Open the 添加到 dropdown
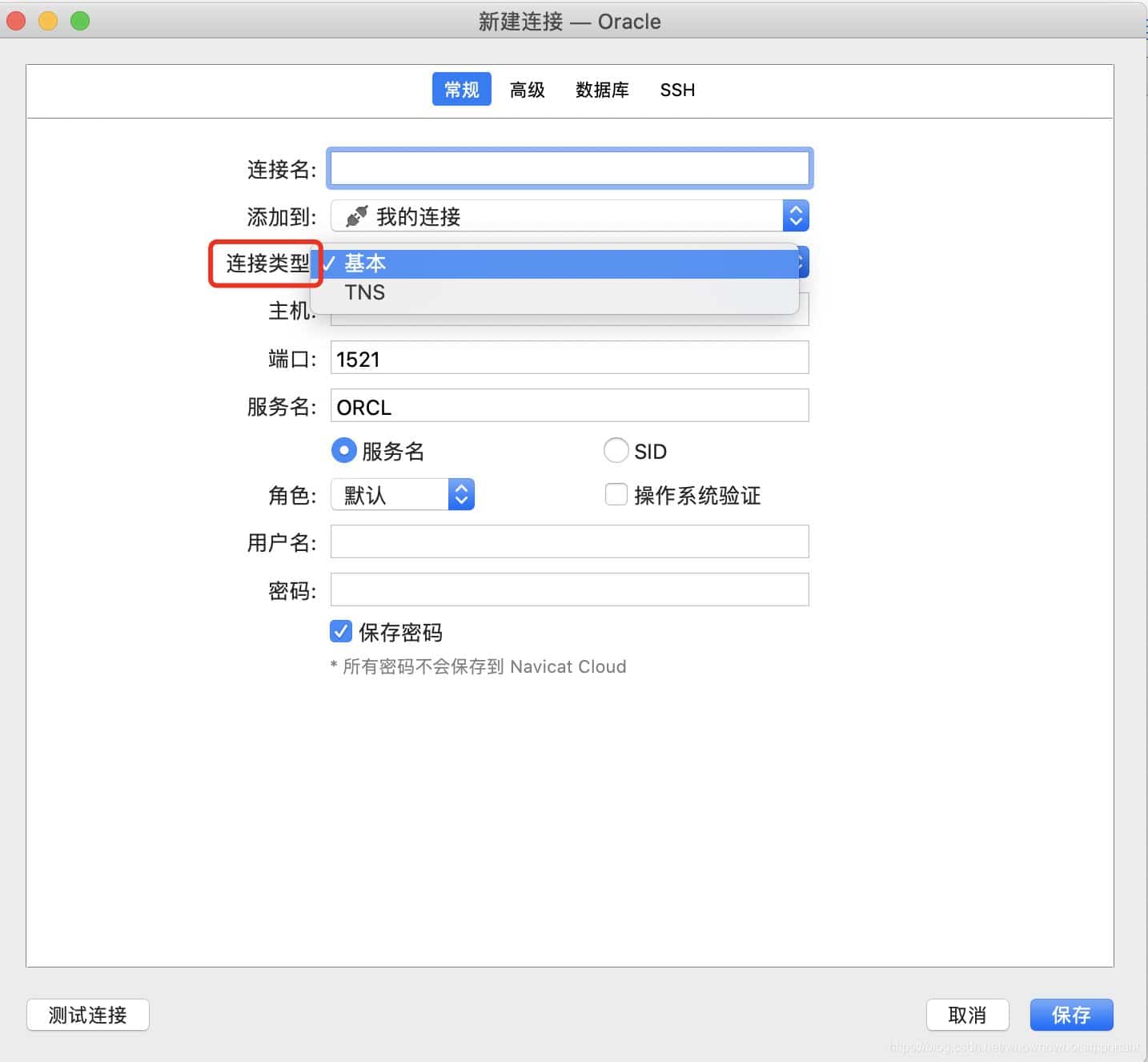1148x1062 pixels. pyautogui.click(x=795, y=215)
